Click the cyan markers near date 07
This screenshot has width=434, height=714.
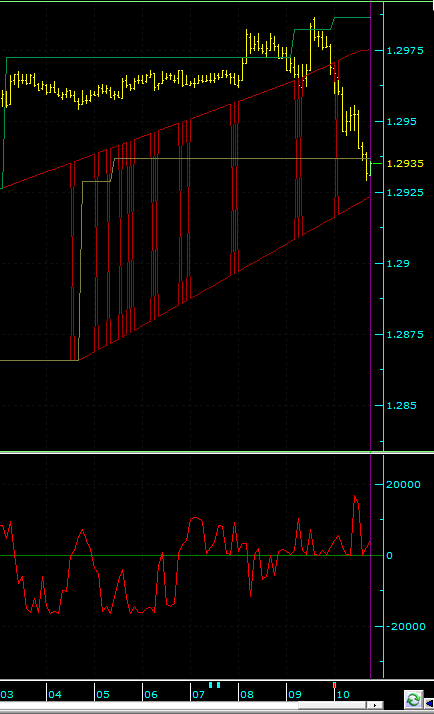click(214, 684)
